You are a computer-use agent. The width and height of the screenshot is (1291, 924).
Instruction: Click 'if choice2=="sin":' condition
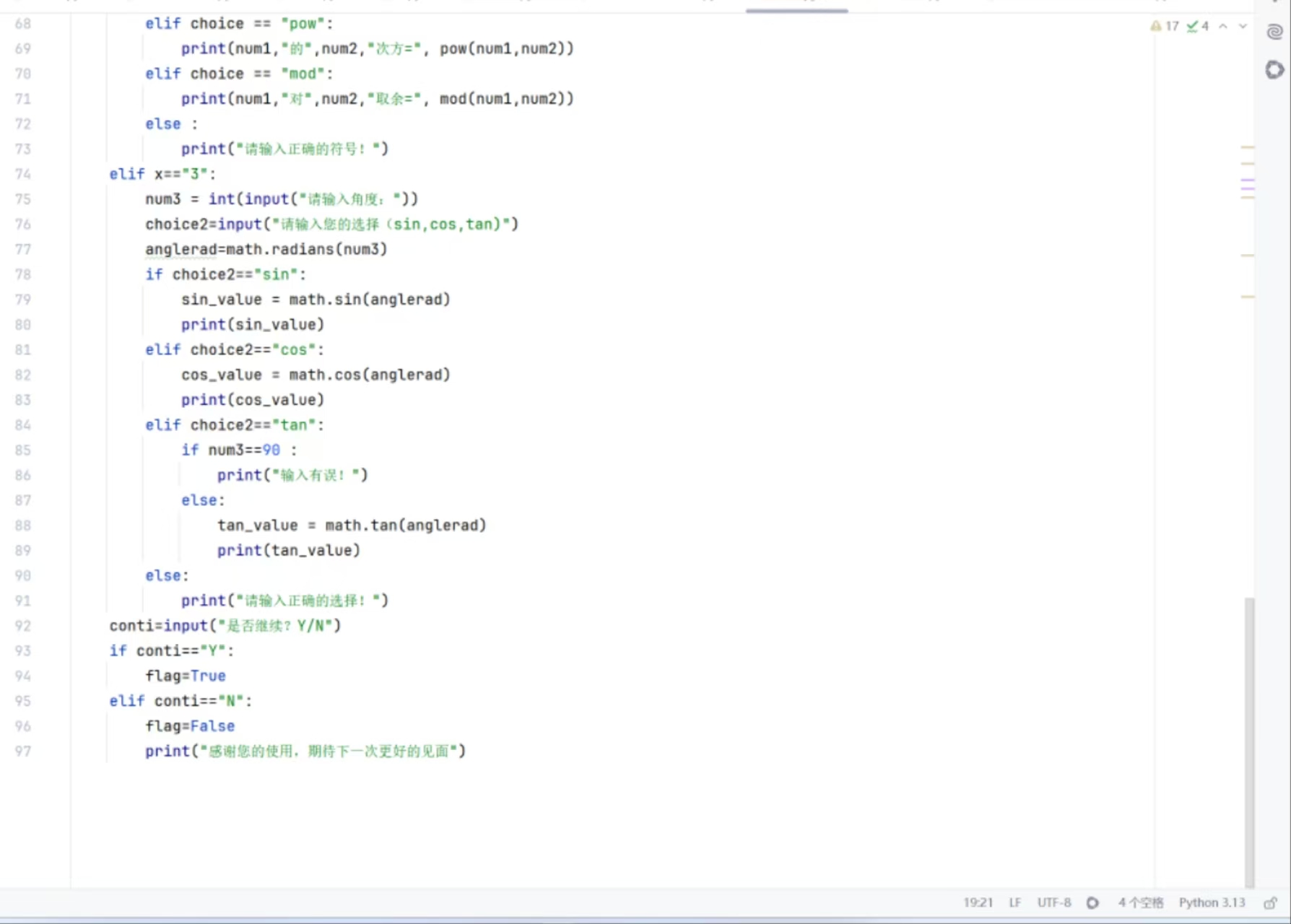pyautogui.click(x=225, y=274)
